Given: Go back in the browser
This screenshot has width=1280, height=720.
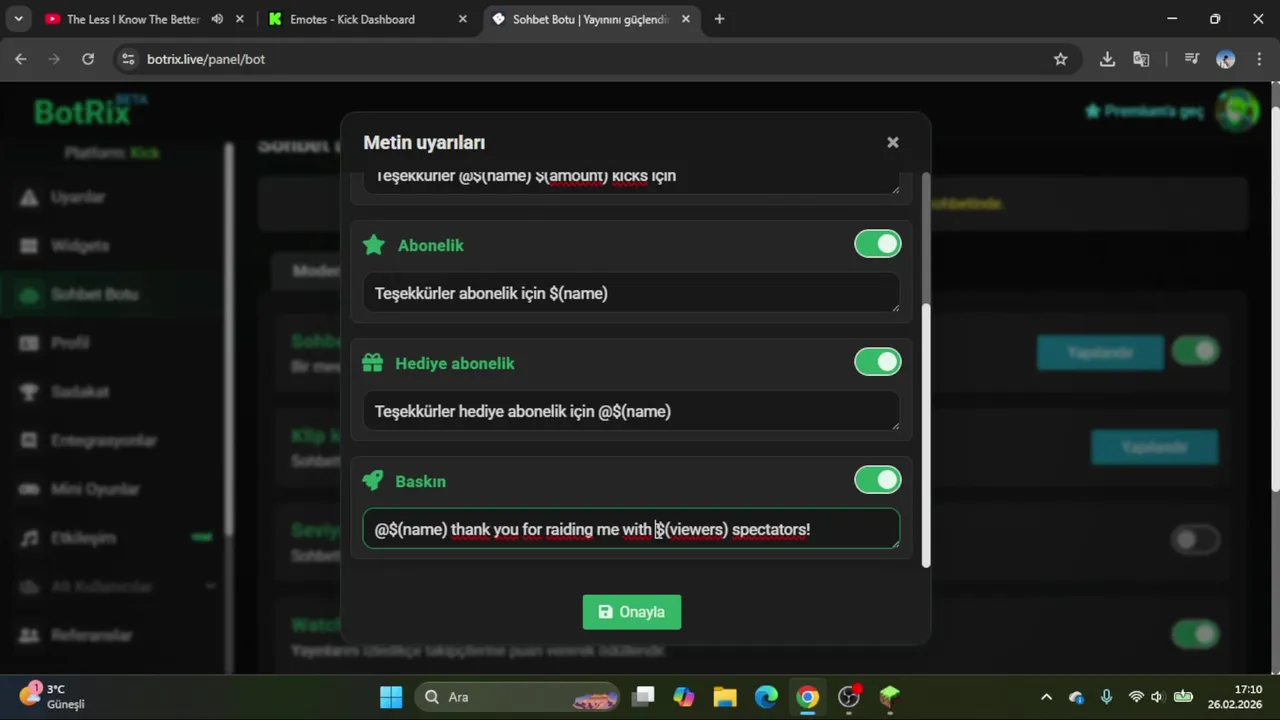Looking at the screenshot, I should click(x=21, y=59).
